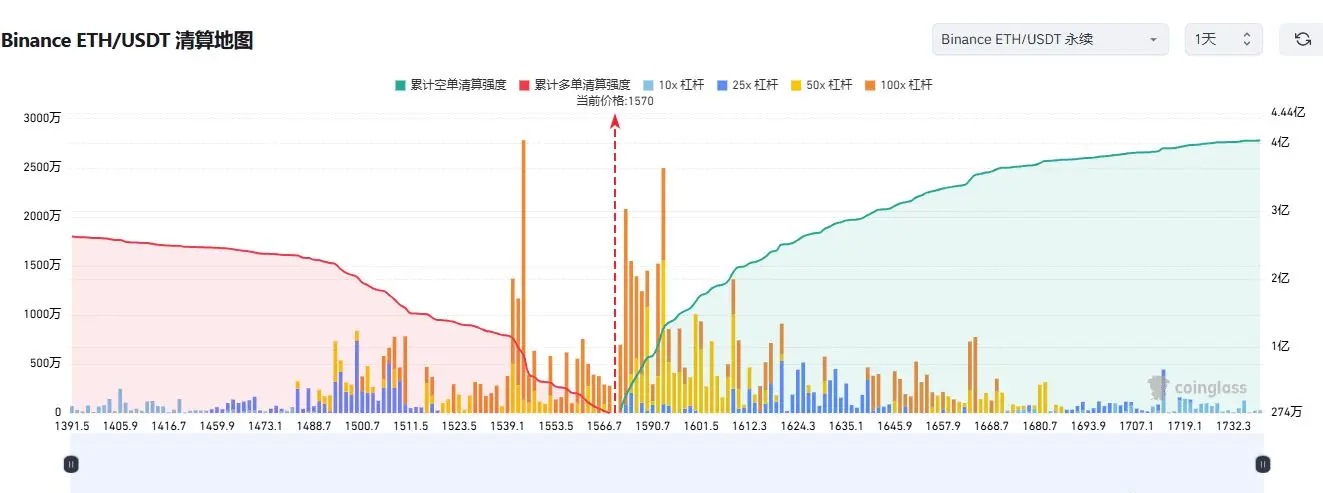Click the x-axis label 1707.1

(1136, 426)
